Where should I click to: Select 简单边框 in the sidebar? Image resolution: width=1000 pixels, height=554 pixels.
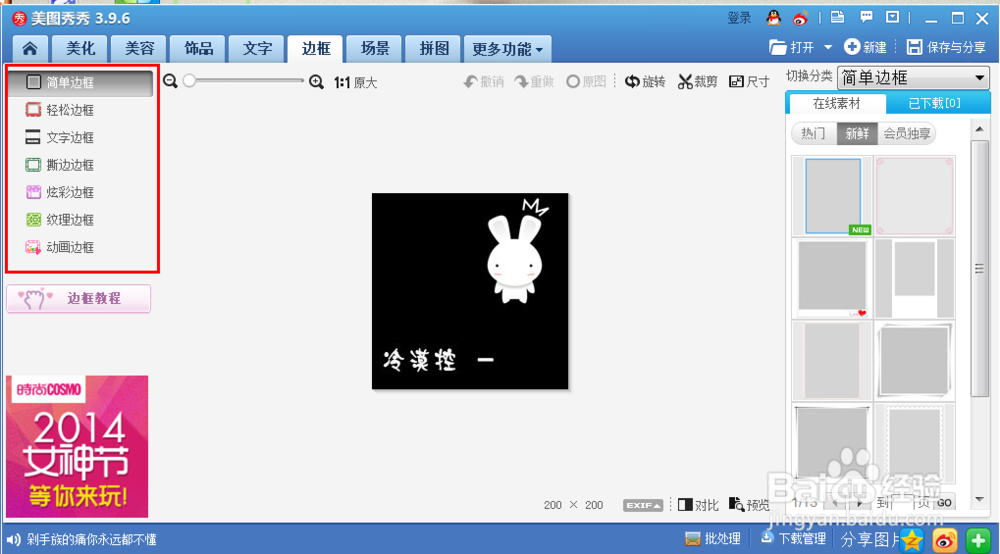pos(80,83)
